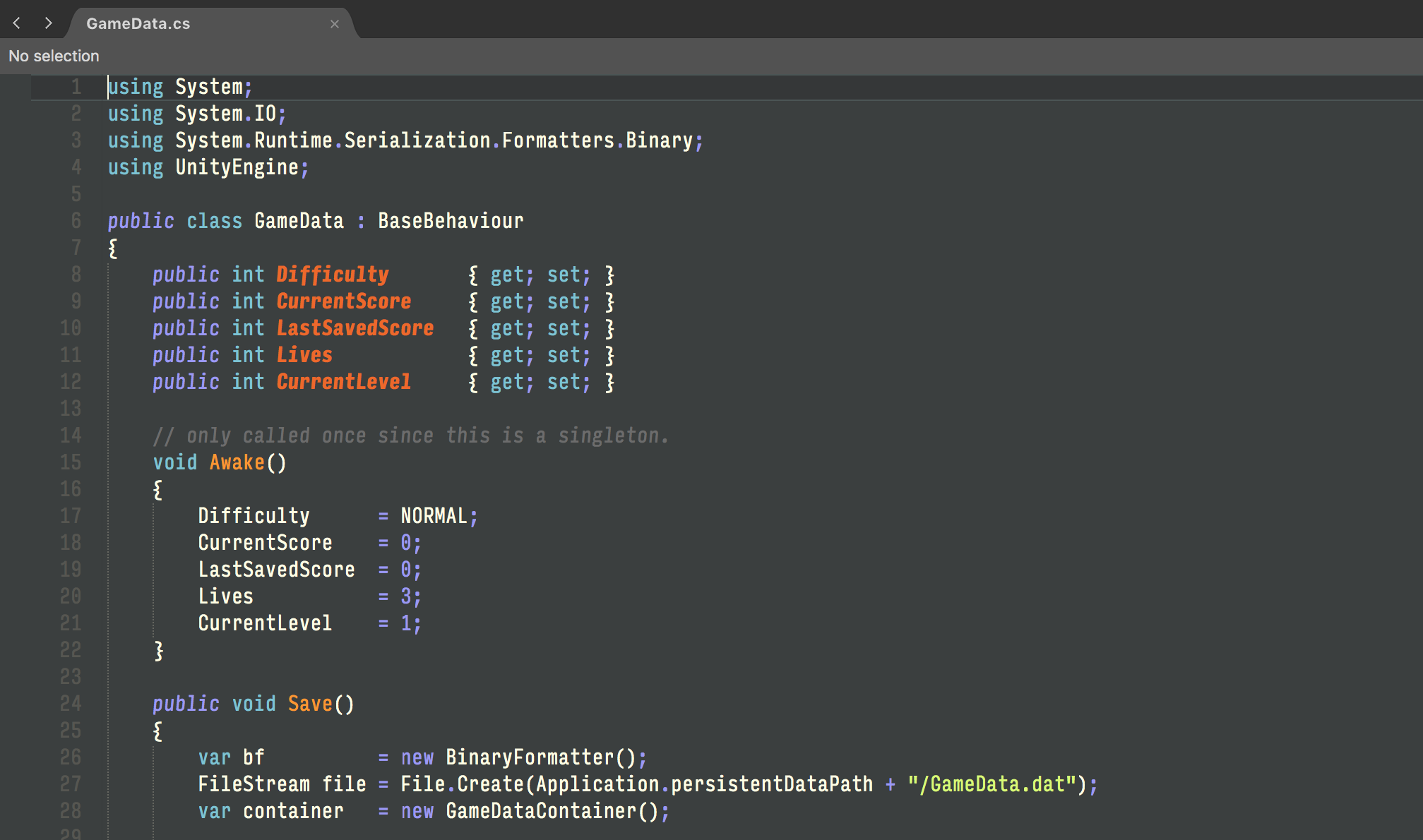Click the back navigation arrow
This screenshot has width=1423, height=840.
click(x=17, y=23)
